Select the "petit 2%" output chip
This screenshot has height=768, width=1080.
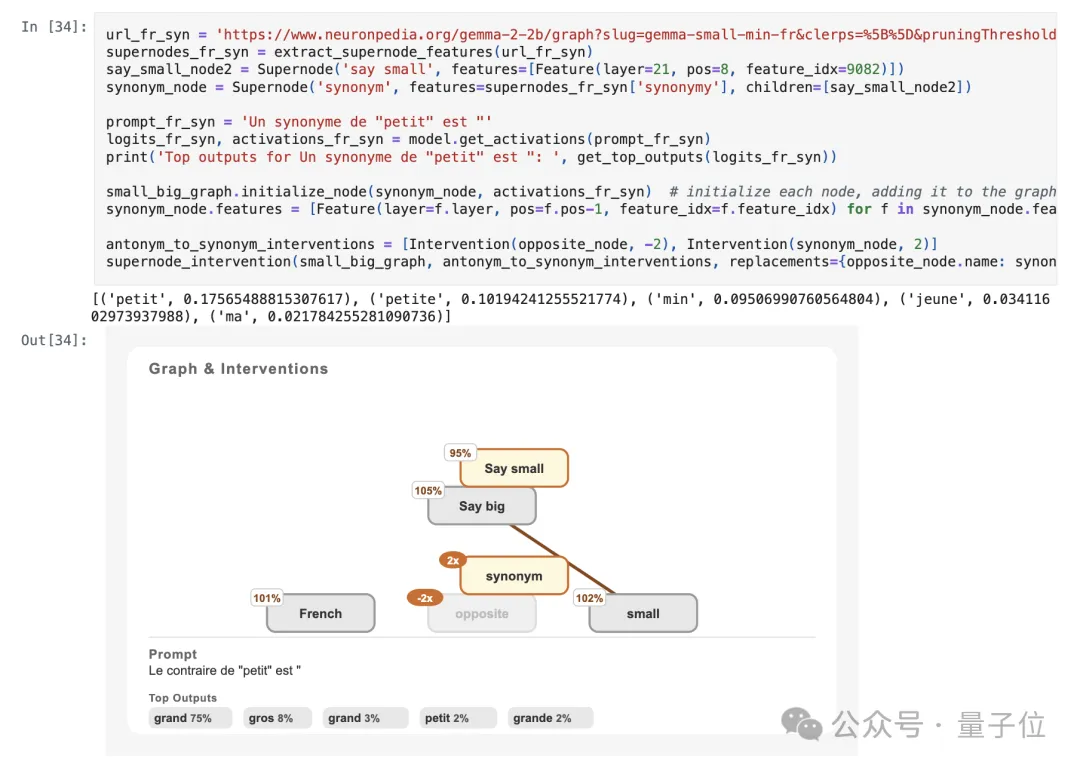457,718
